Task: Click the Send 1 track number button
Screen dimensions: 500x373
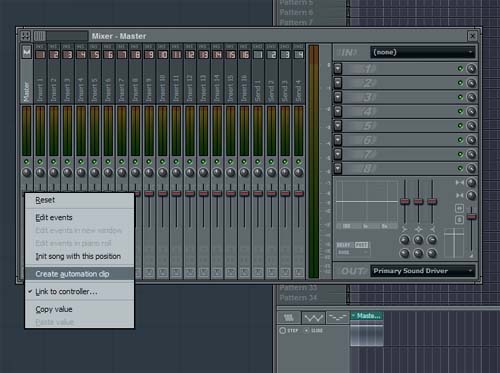Action: pos(258,55)
